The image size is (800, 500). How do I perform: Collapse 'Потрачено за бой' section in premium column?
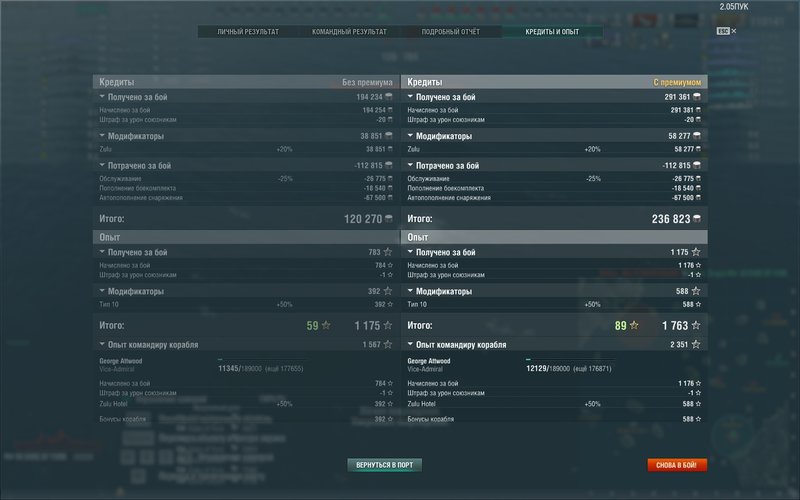(410, 166)
